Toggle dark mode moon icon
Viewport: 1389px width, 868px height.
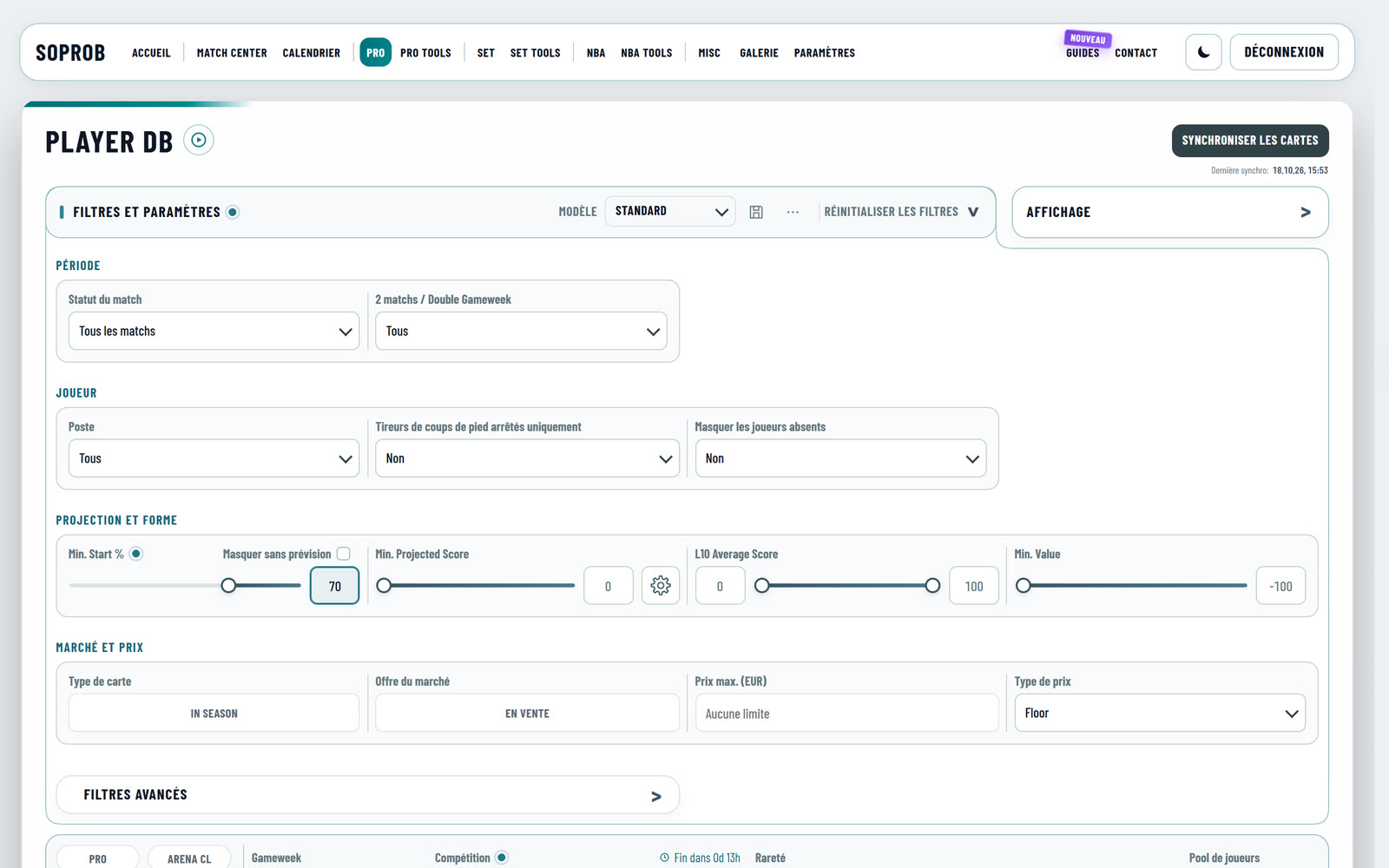pyautogui.click(x=1203, y=52)
